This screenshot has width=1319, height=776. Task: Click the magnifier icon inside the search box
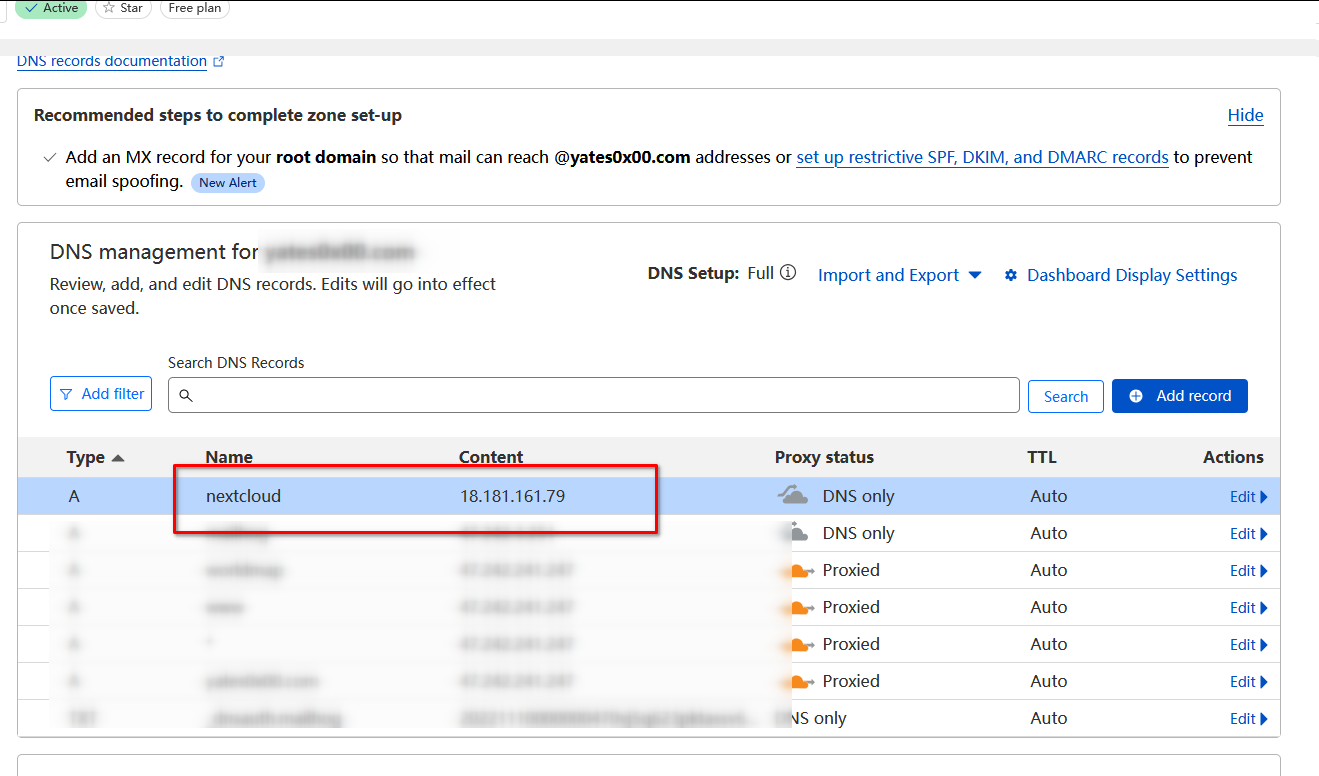(186, 396)
